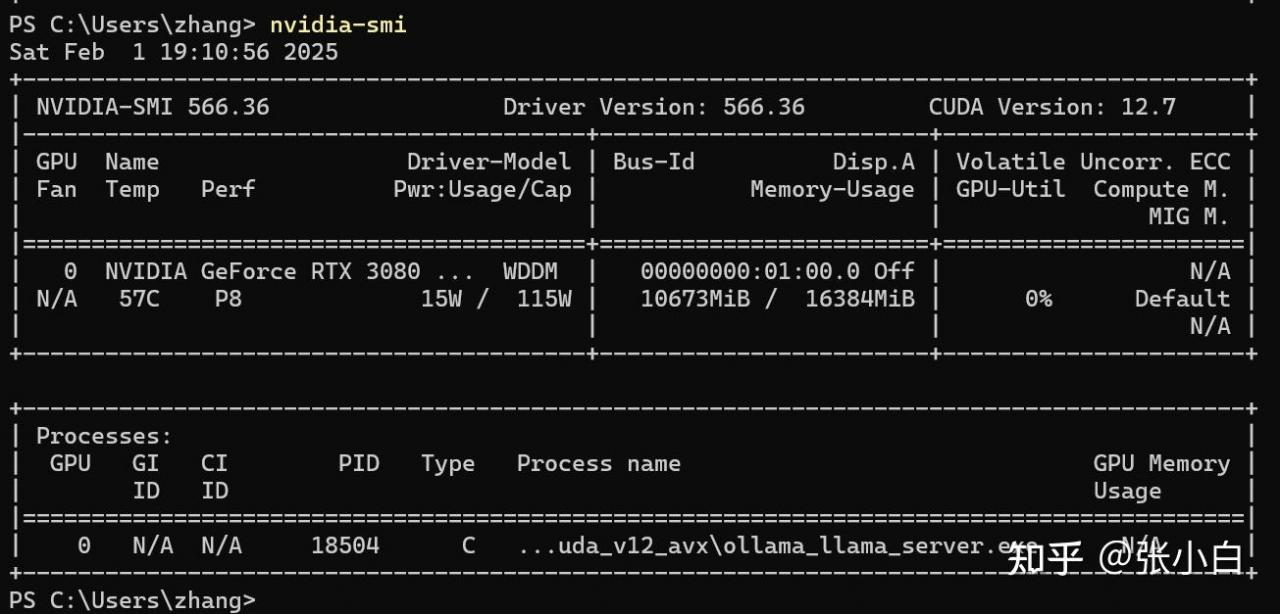The width and height of the screenshot is (1280, 614).
Task: Click the final empty PS C:\Users\zhang> prompt
Action: point(132,600)
